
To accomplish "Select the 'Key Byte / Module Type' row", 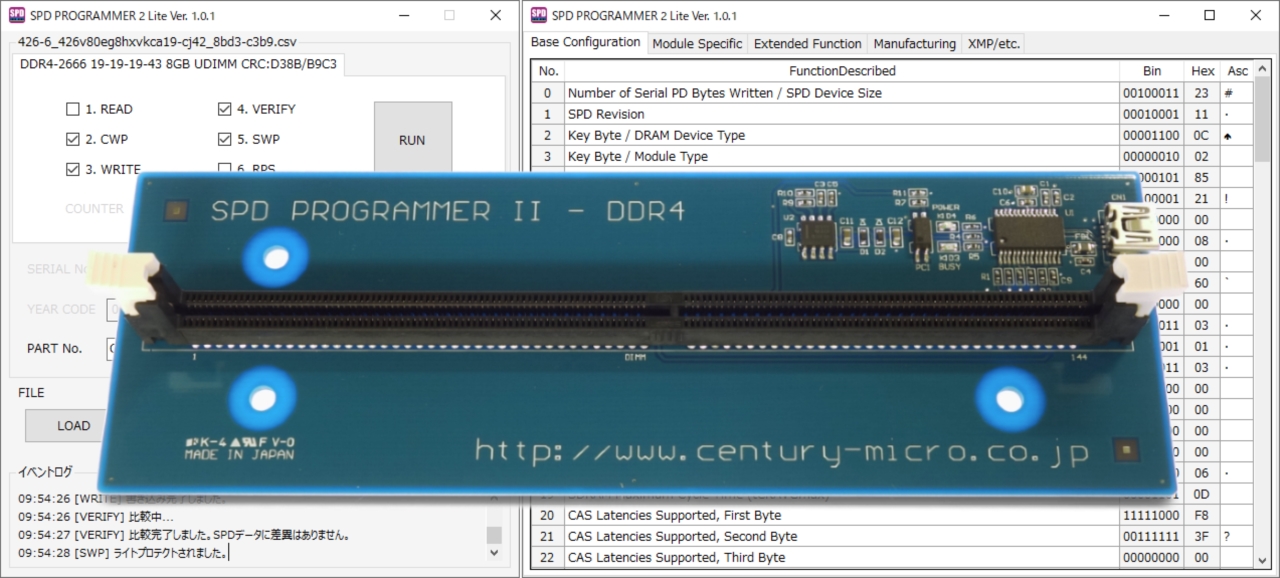I will (842, 156).
